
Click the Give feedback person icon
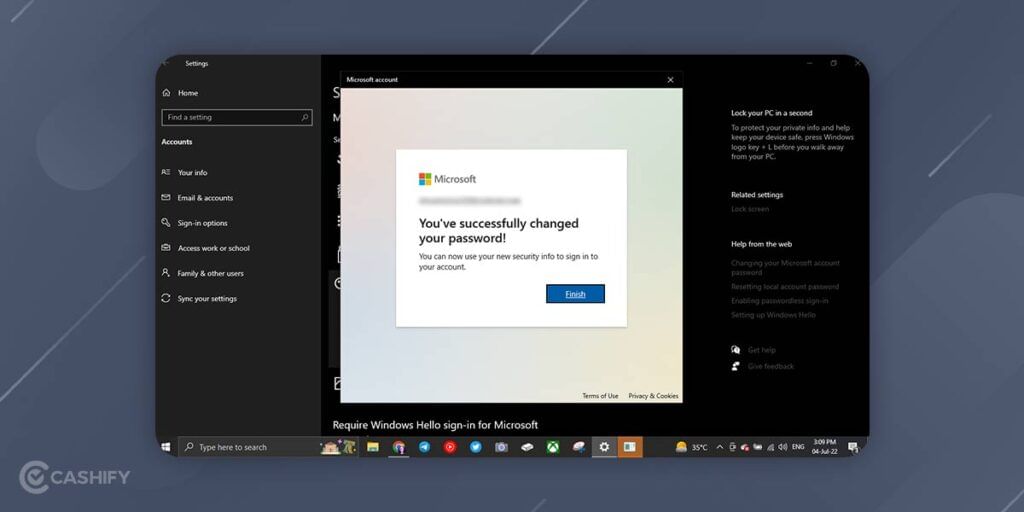pos(736,366)
